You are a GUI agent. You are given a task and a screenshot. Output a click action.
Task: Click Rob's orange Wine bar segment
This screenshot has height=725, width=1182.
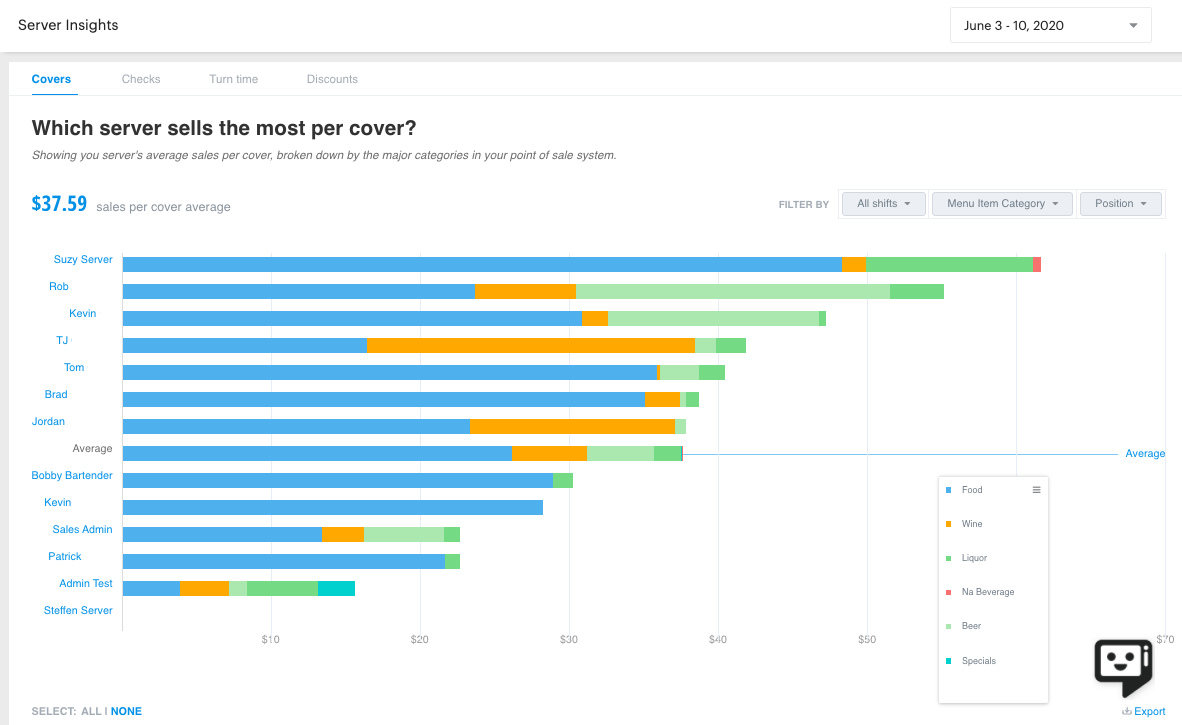525,291
